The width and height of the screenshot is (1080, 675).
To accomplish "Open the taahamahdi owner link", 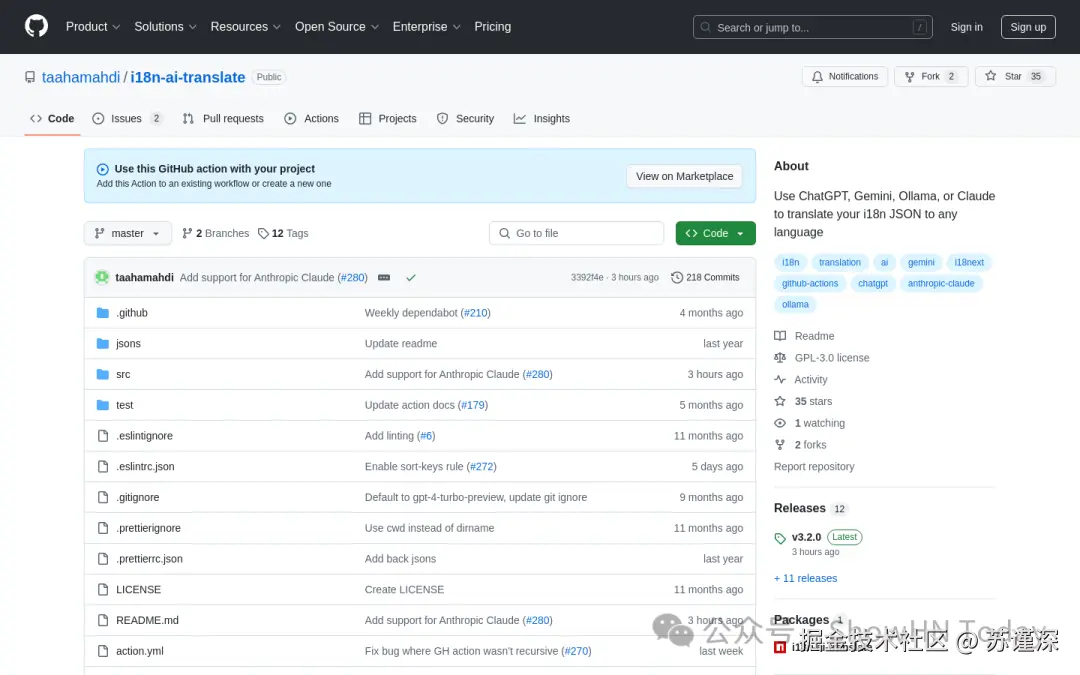I will 81,77.
